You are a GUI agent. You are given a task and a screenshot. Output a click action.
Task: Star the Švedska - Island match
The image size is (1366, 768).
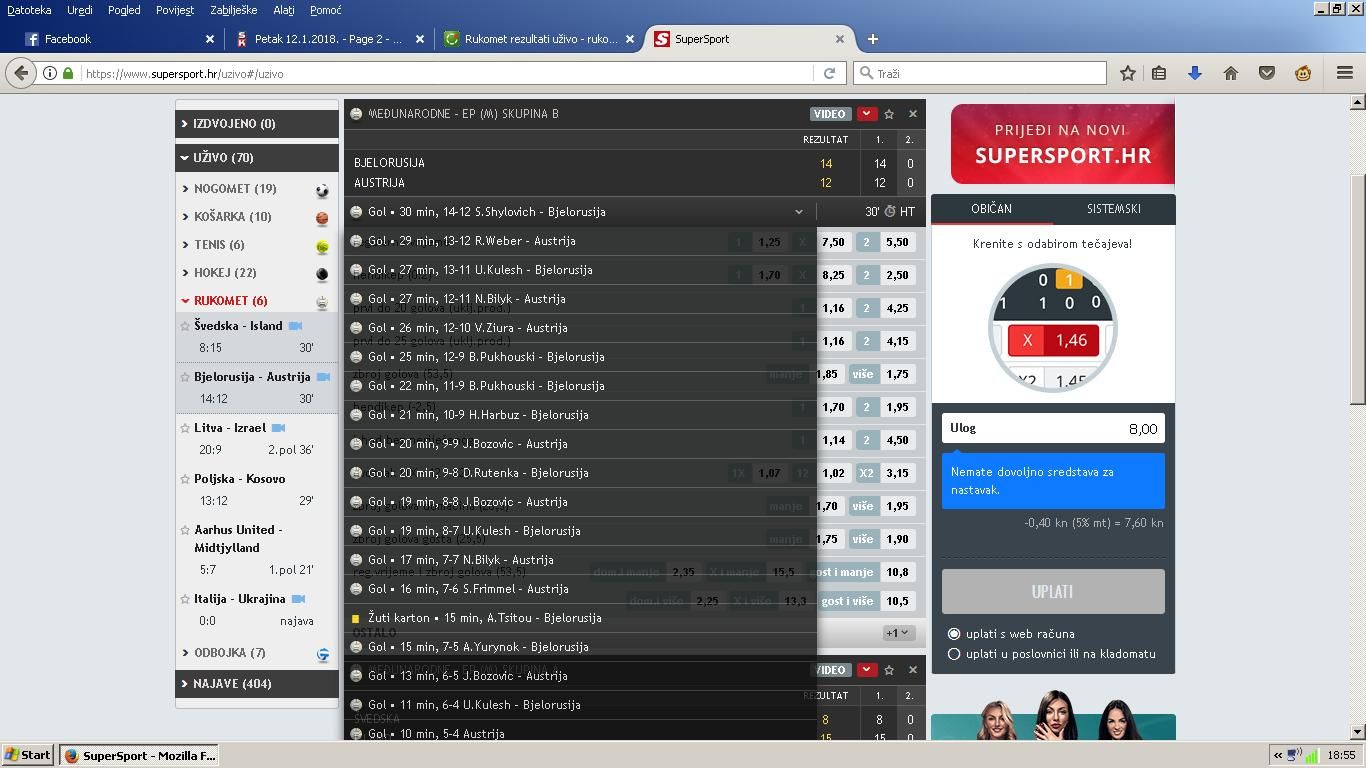pos(185,326)
